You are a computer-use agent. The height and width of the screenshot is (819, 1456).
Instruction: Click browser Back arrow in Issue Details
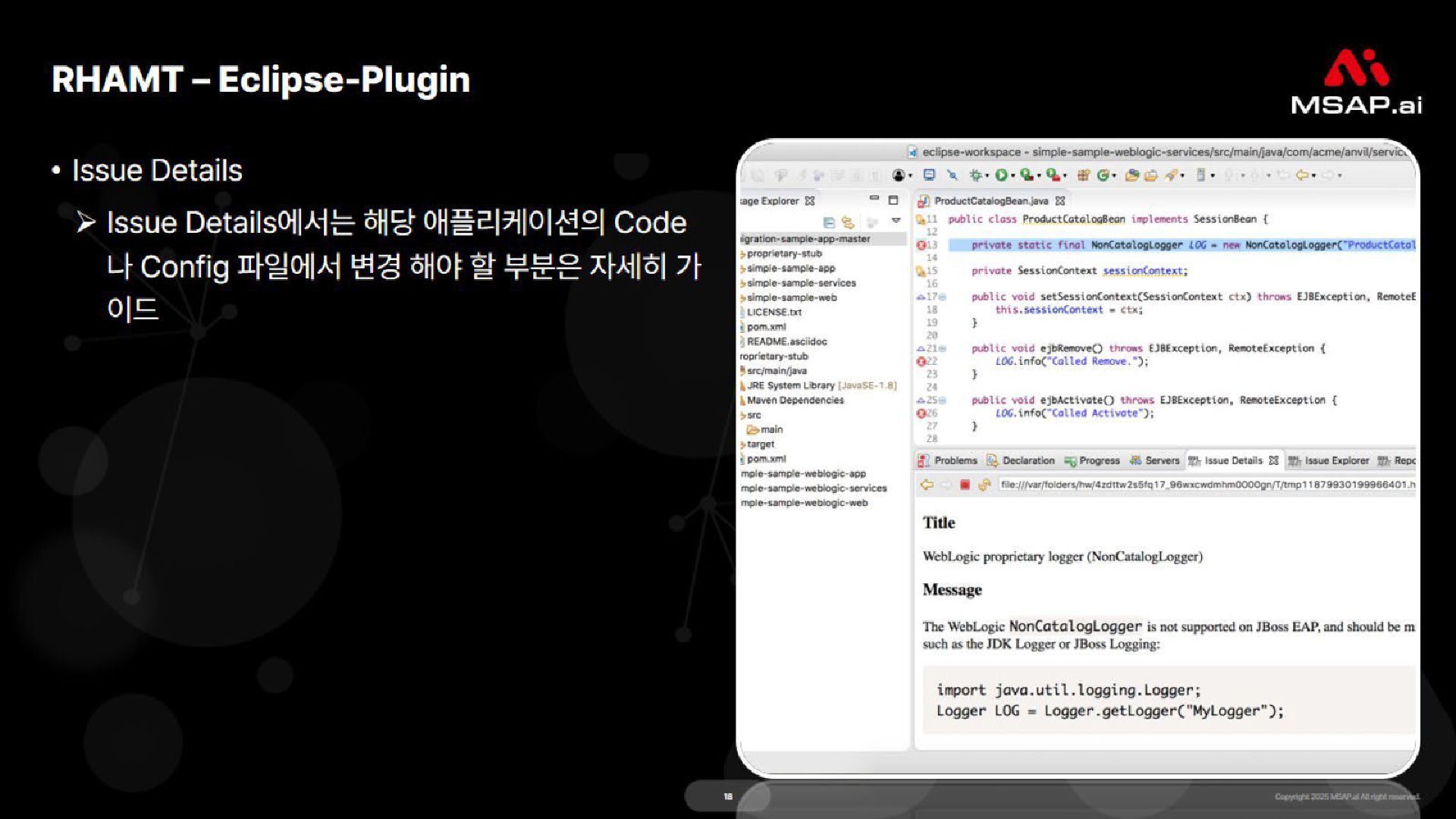927,485
